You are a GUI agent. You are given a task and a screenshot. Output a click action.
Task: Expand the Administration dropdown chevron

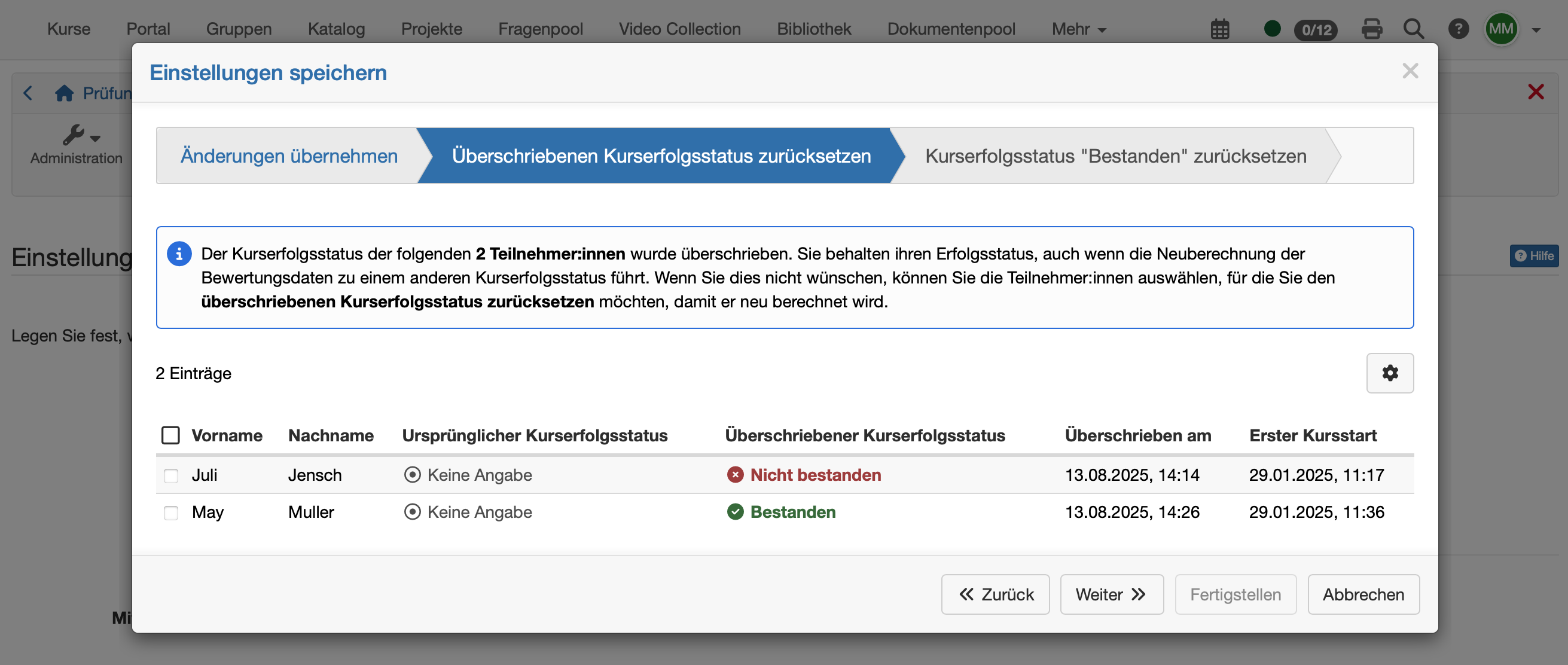(96, 139)
